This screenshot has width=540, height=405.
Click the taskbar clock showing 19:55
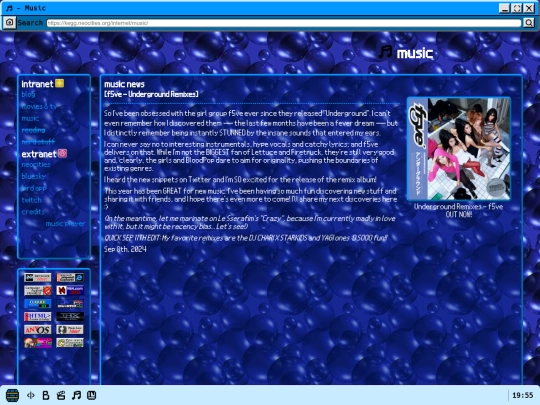click(x=522, y=395)
